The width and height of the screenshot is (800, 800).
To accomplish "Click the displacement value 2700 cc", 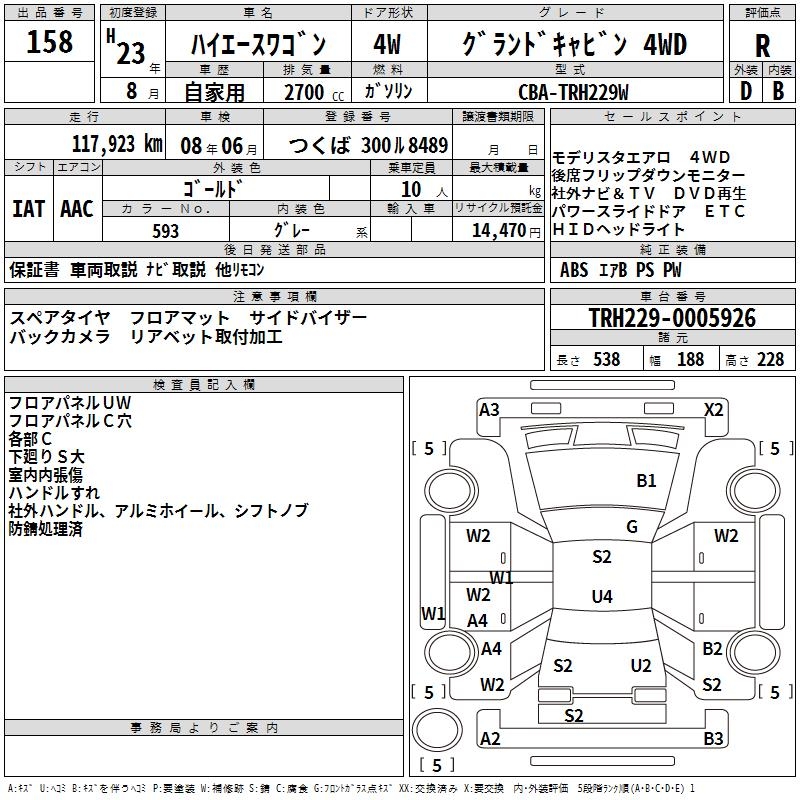I will [314, 92].
